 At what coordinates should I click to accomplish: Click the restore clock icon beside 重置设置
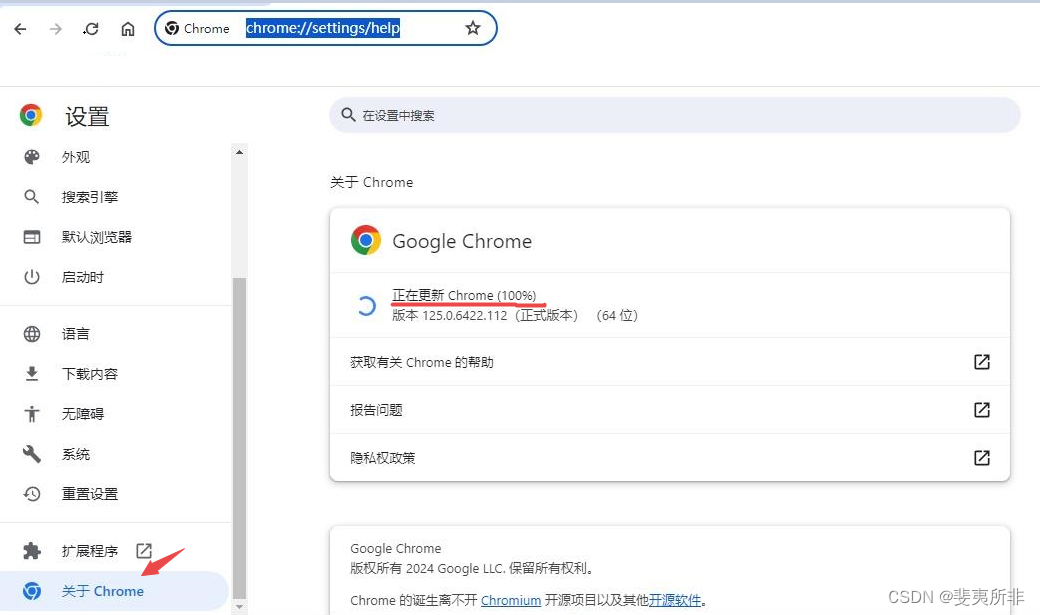point(32,494)
